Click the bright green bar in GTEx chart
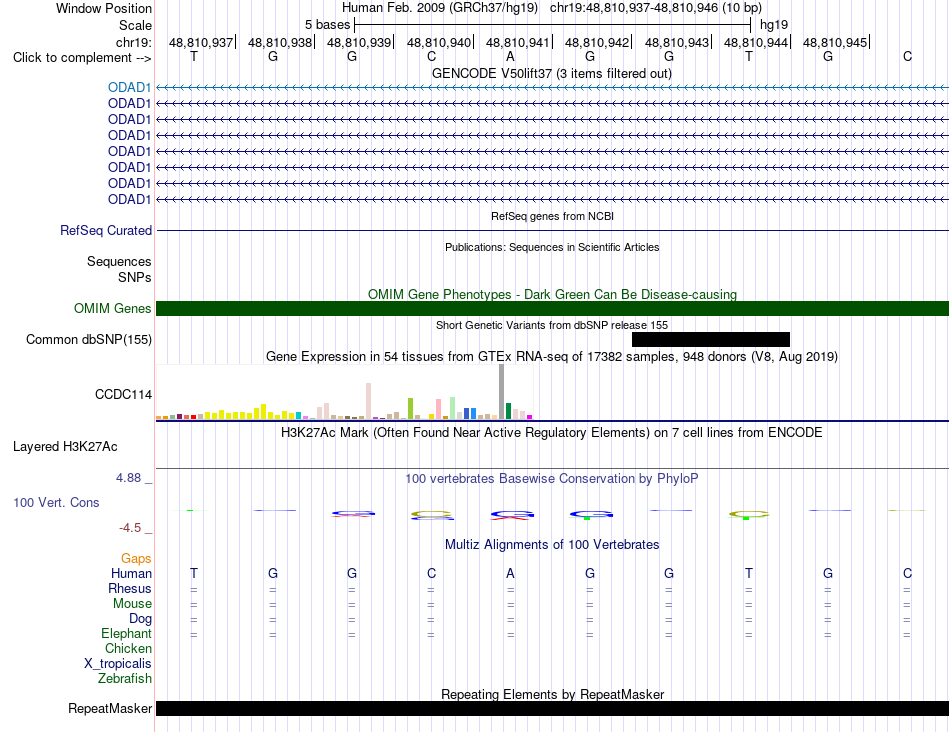This screenshot has height=732, width=950. point(410,408)
